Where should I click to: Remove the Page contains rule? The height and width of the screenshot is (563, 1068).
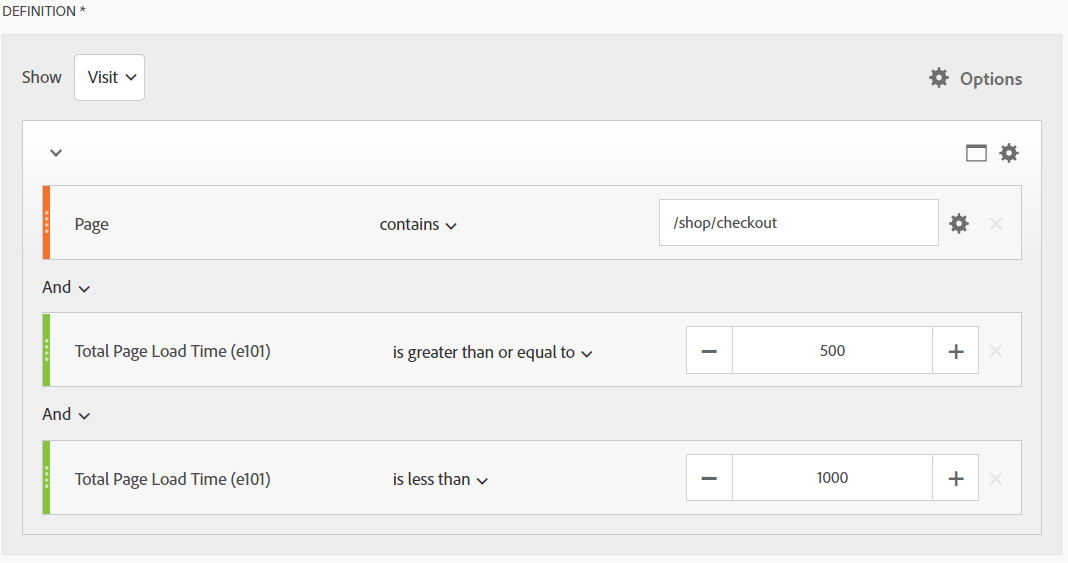click(996, 223)
